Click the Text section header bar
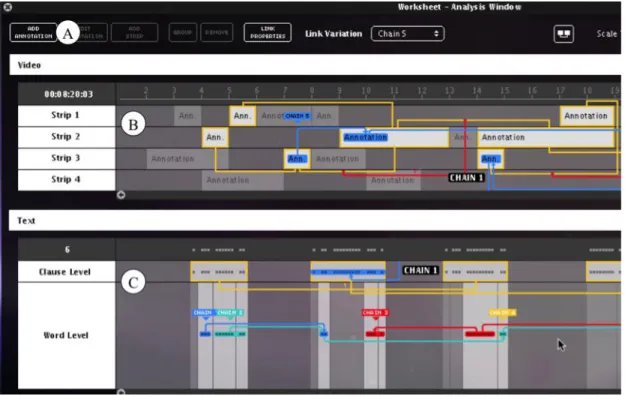 (x=315, y=221)
